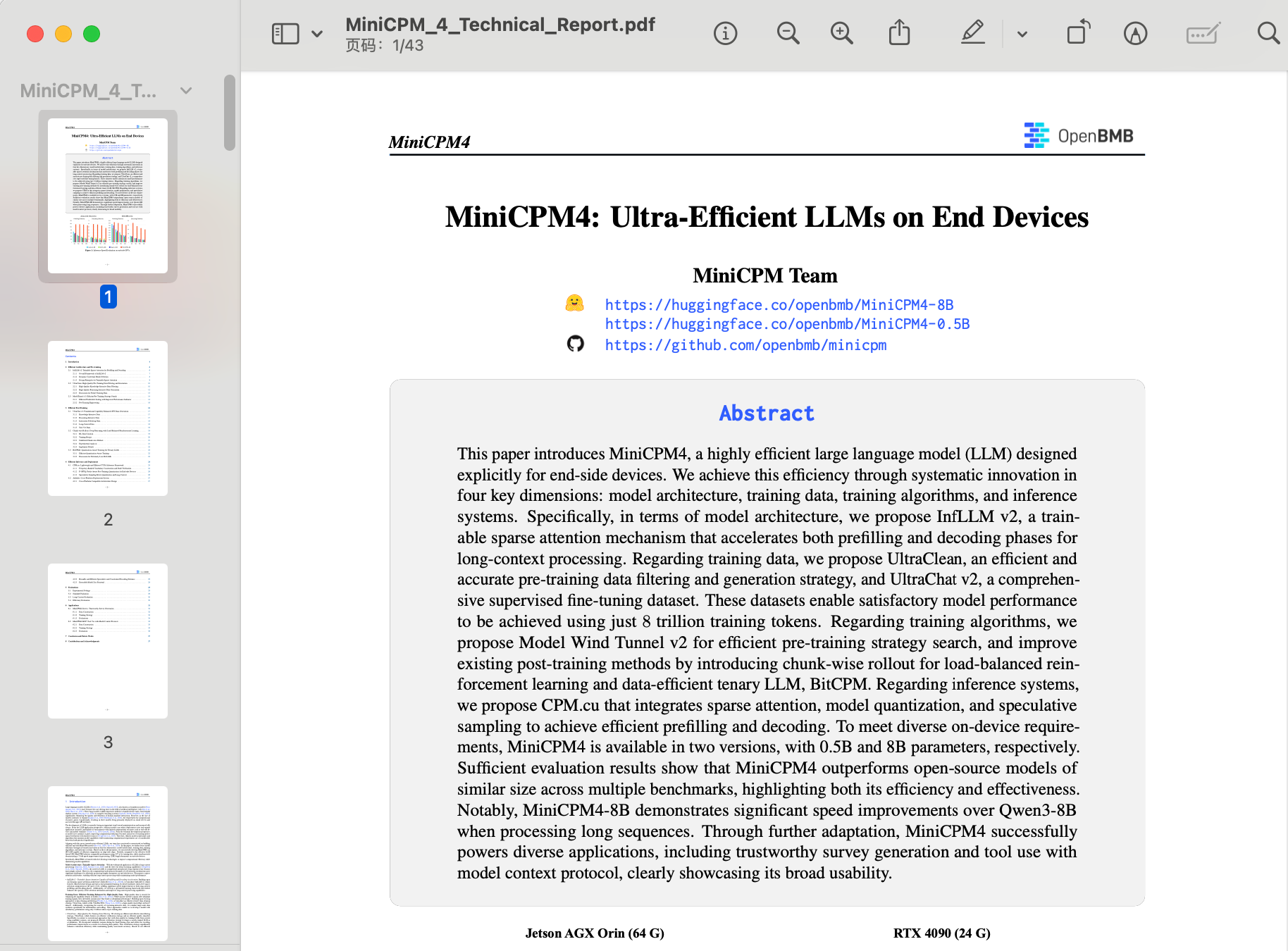Image resolution: width=1288 pixels, height=951 pixels.
Task: Click the sidebar scrollbar handle
Action: [x=229, y=113]
